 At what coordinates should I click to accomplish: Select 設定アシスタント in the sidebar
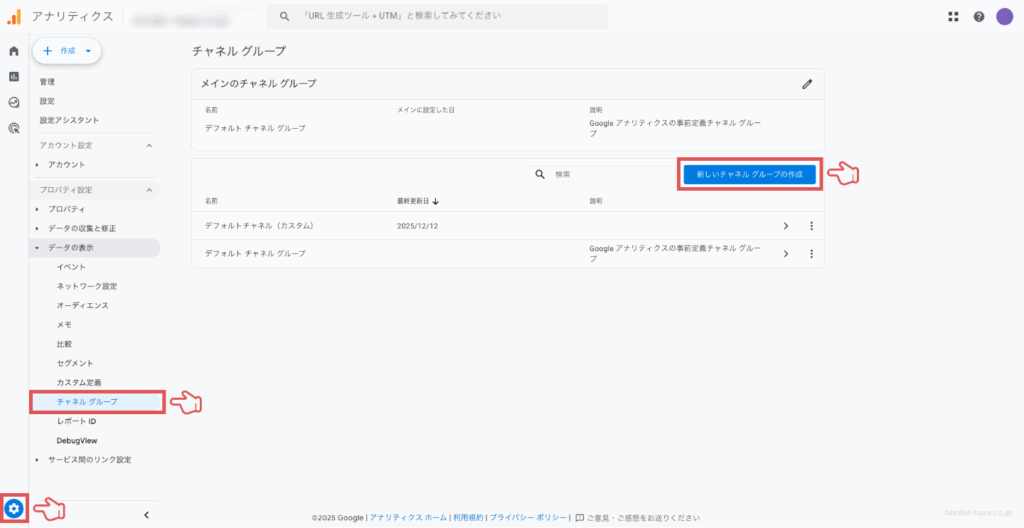[69, 120]
